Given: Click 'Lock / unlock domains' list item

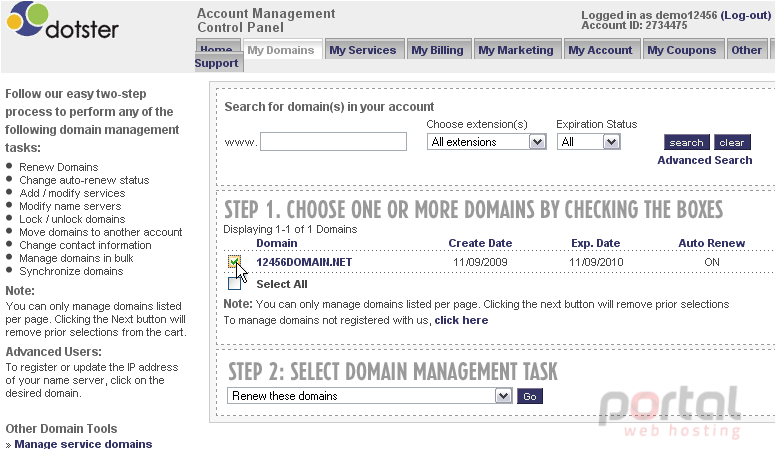Looking at the screenshot, I should [72, 219].
